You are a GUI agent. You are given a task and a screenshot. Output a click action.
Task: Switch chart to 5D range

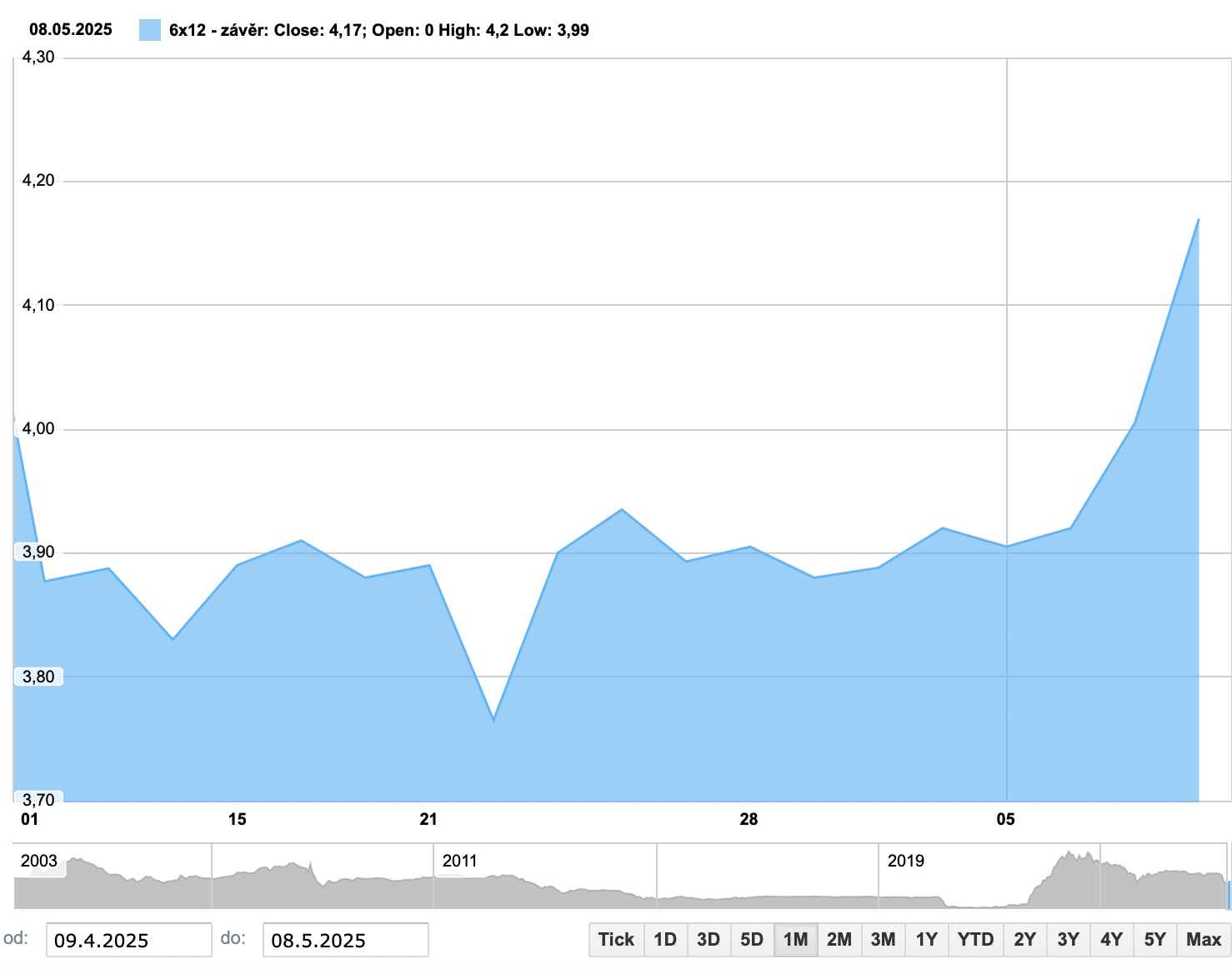[x=752, y=939]
